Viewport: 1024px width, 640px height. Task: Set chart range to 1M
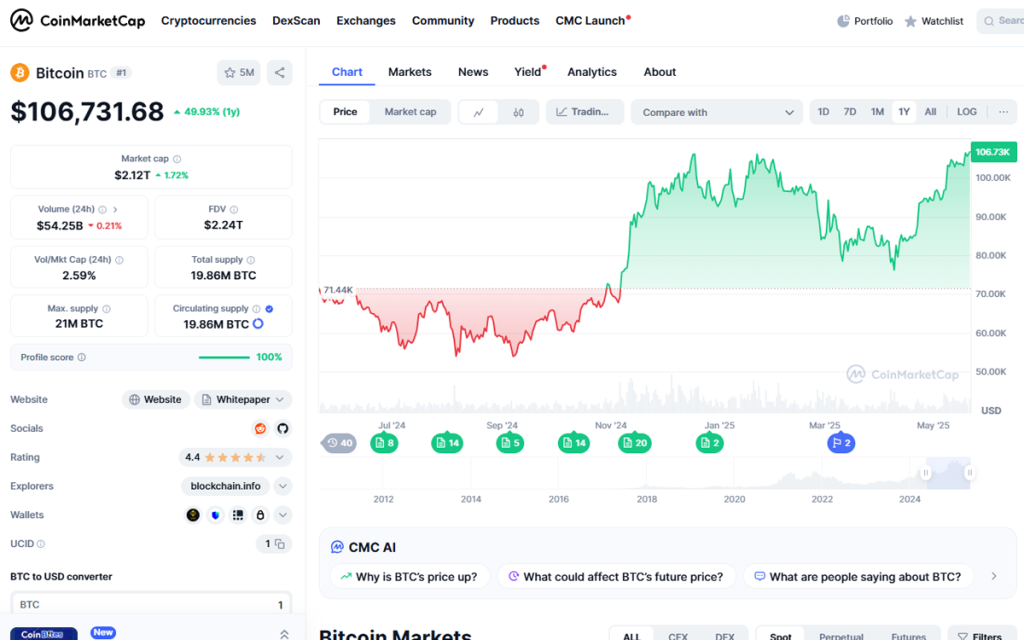(x=877, y=112)
